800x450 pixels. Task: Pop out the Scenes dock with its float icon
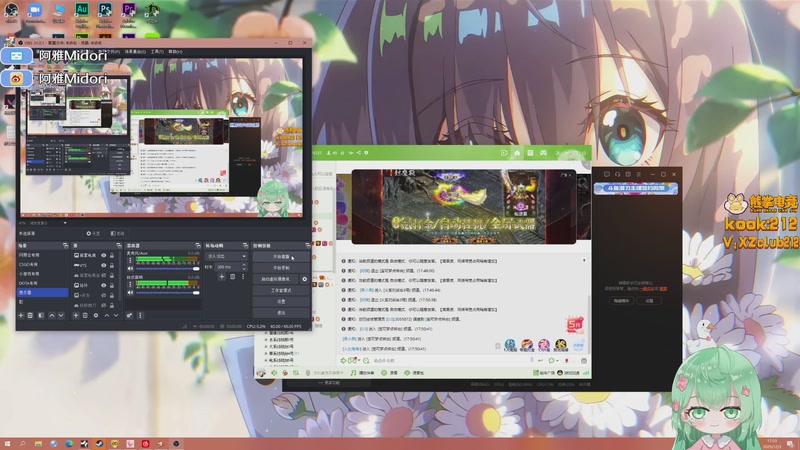[x=65, y=246]
